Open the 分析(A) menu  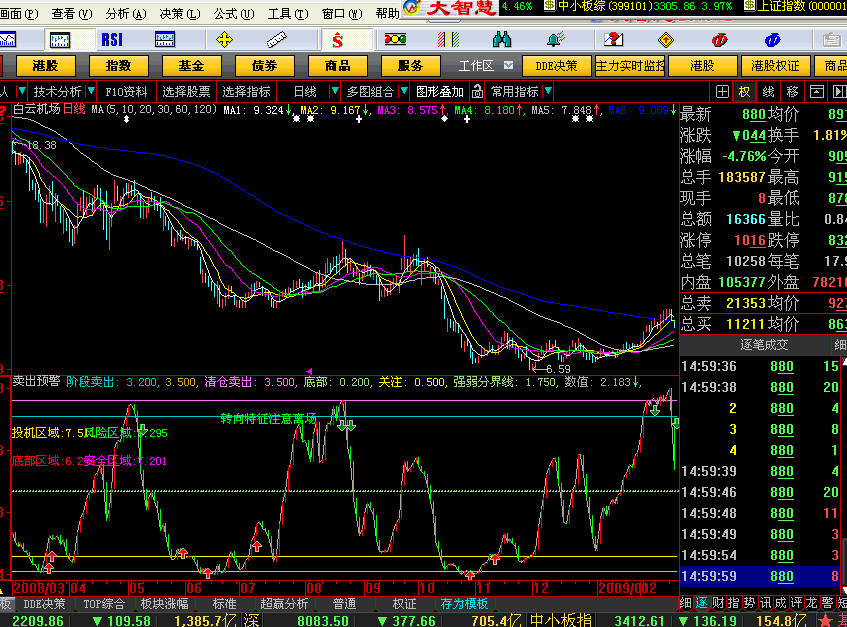pyautogui.click(x=125, y=14)
